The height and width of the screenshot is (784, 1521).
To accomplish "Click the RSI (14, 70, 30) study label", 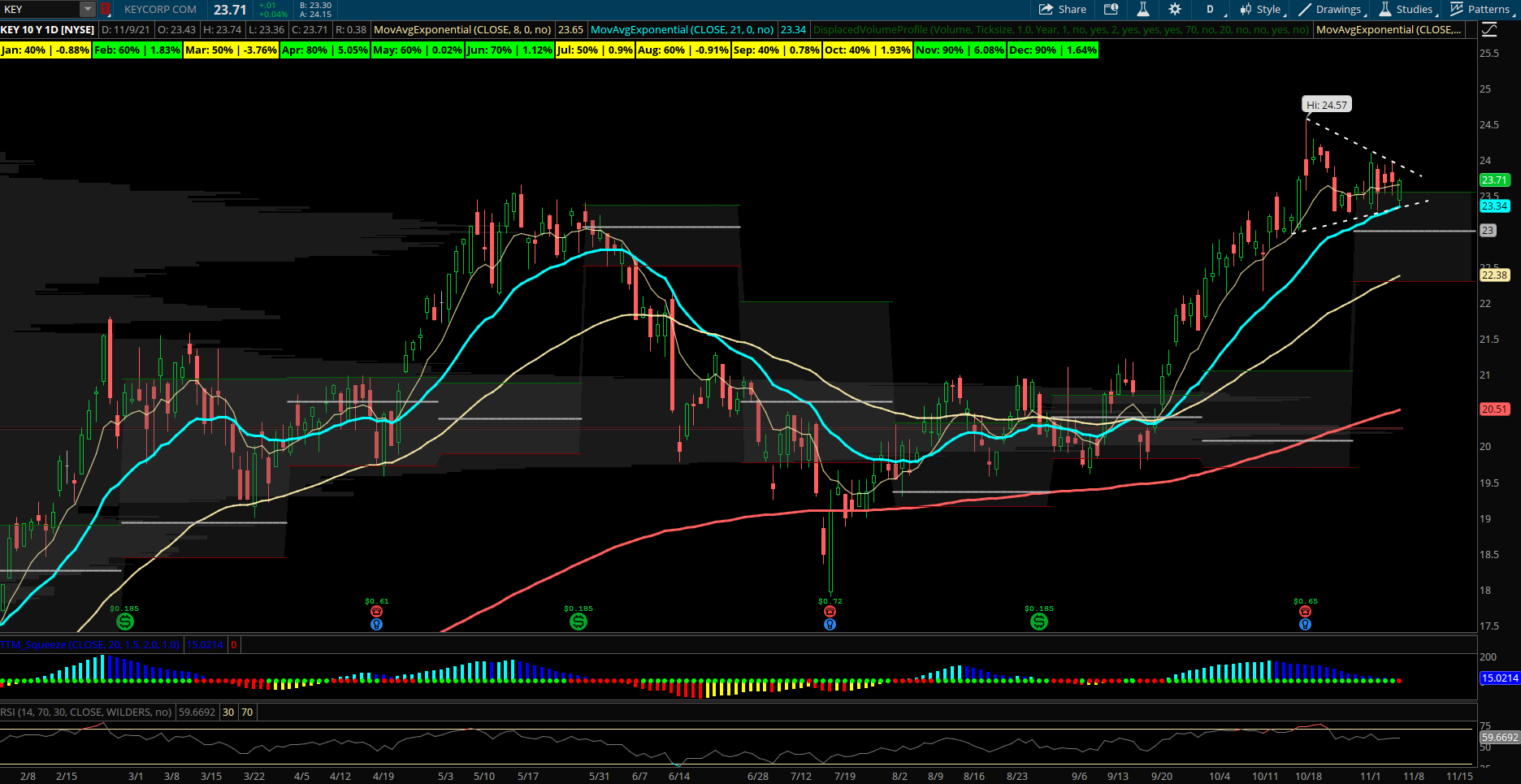I will pyautogui.click(x=86, y=712).
